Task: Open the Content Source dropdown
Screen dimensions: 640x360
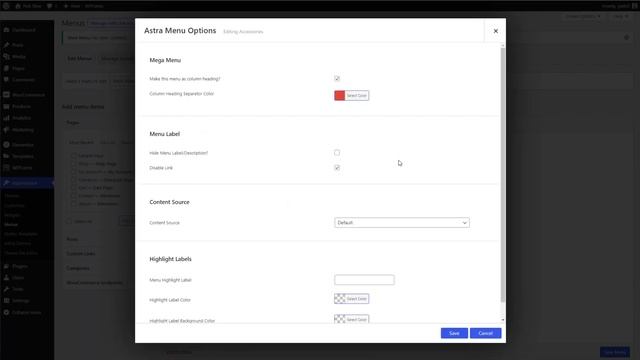Action: pyautogui.click(x=402, y=222)
